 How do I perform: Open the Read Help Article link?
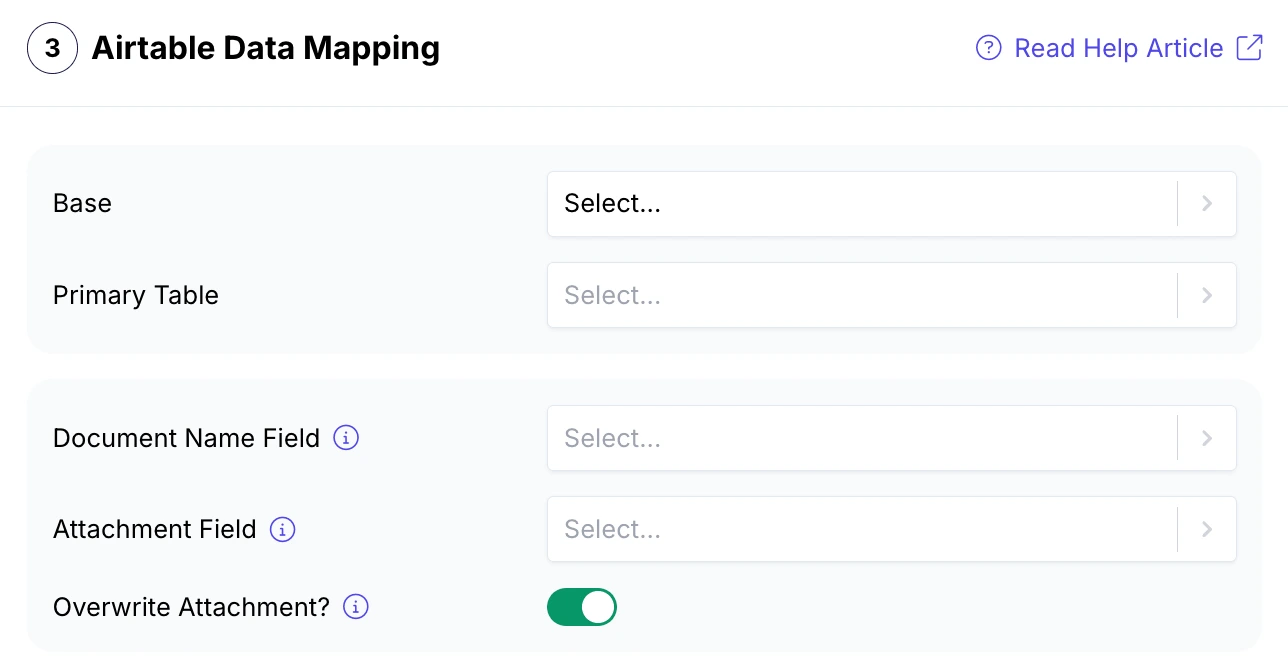(x=1117, y=47)
